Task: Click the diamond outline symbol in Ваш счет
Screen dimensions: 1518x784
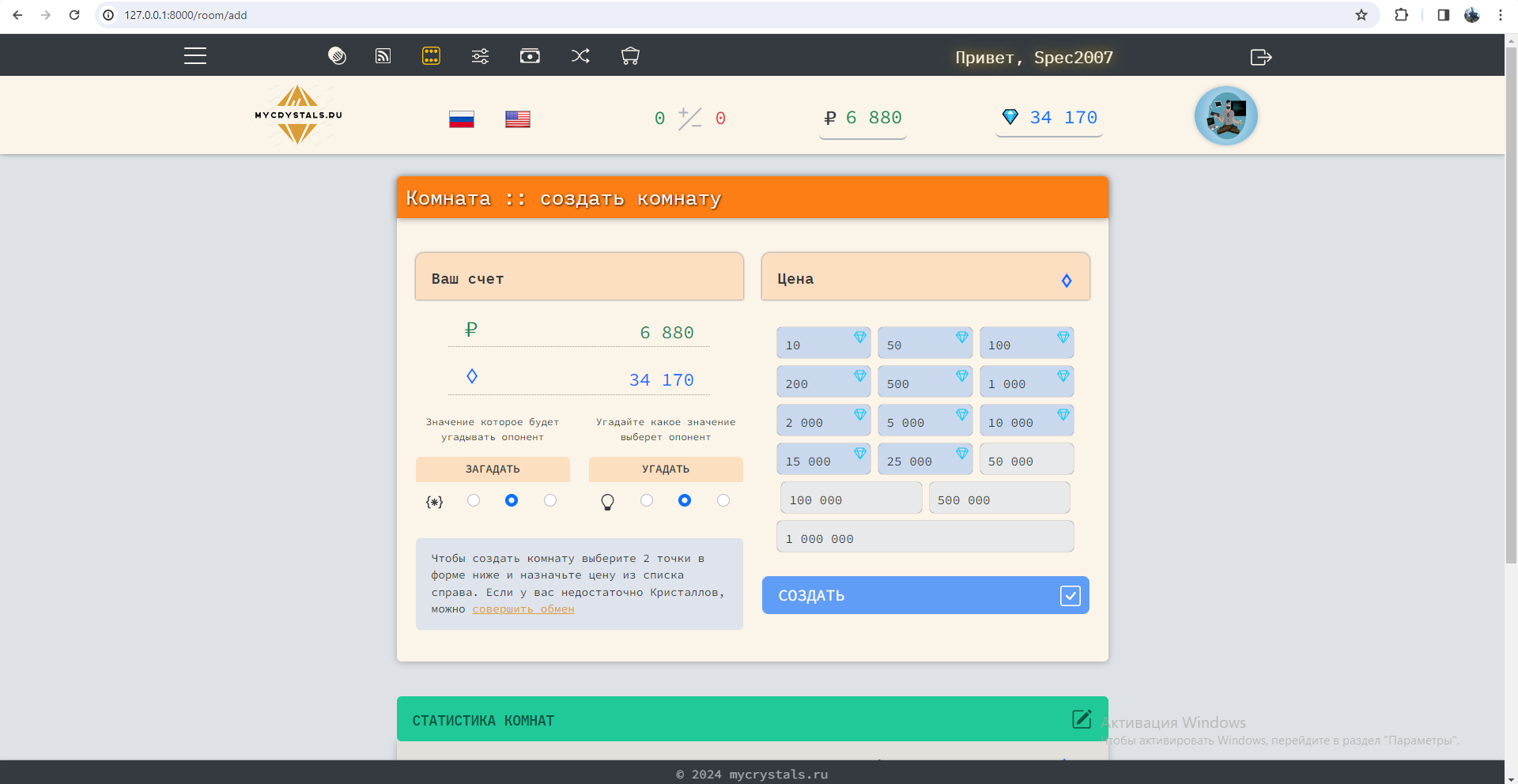Action: (472, 376)
